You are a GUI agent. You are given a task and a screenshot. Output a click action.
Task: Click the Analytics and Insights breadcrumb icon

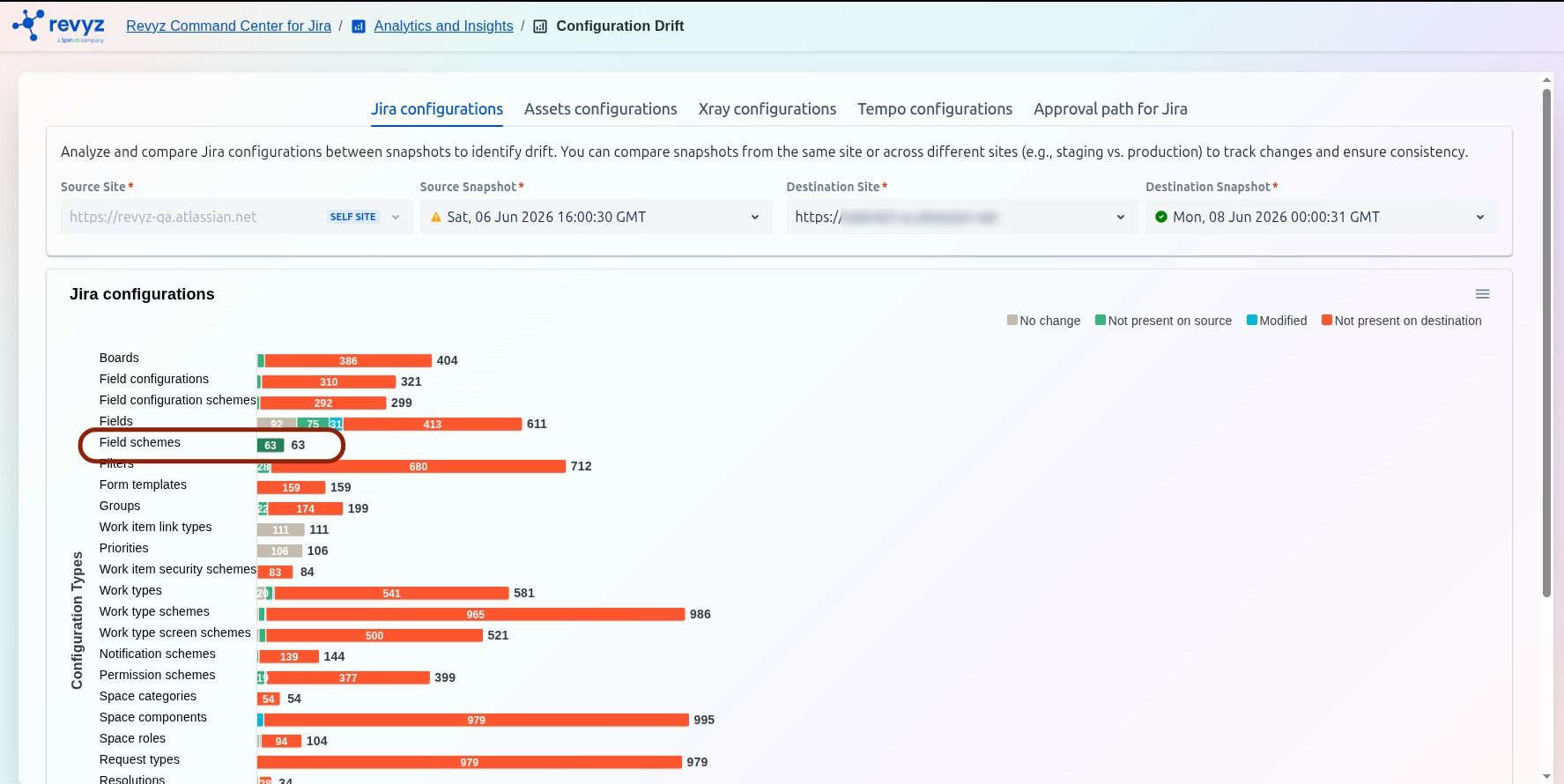(x=359, y=26)
